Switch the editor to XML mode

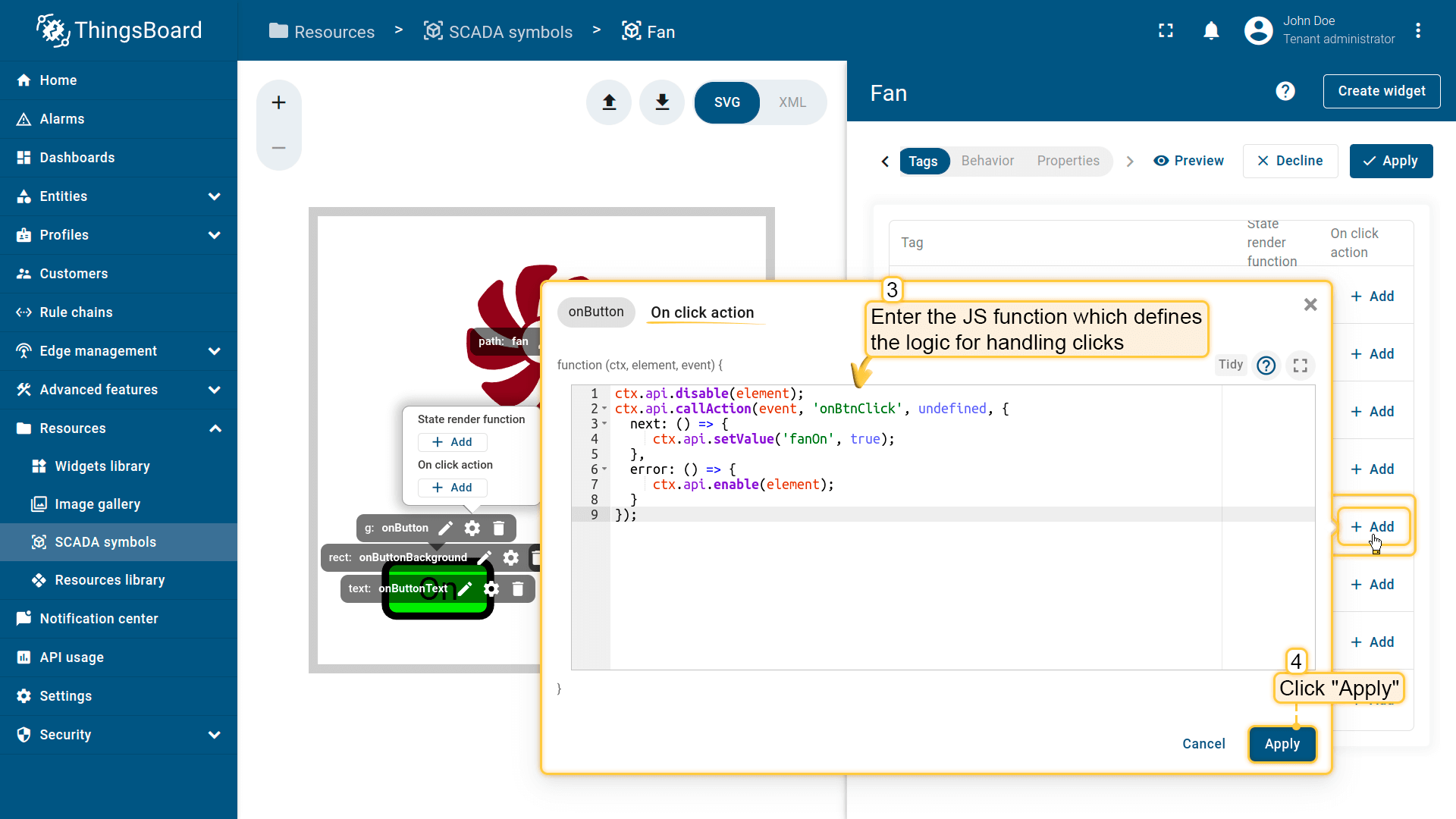coord(792,102)
